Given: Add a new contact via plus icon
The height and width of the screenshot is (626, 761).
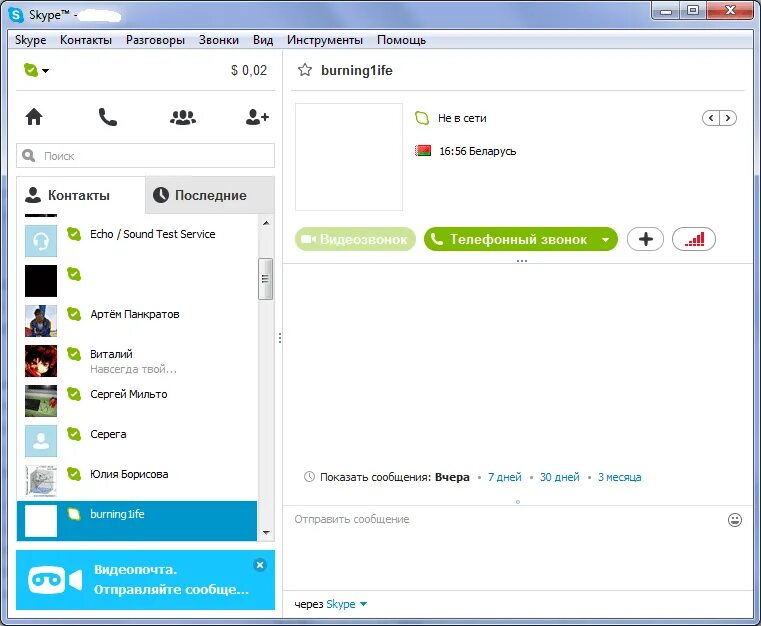Looking at the screenshot, I should (257, 117).
